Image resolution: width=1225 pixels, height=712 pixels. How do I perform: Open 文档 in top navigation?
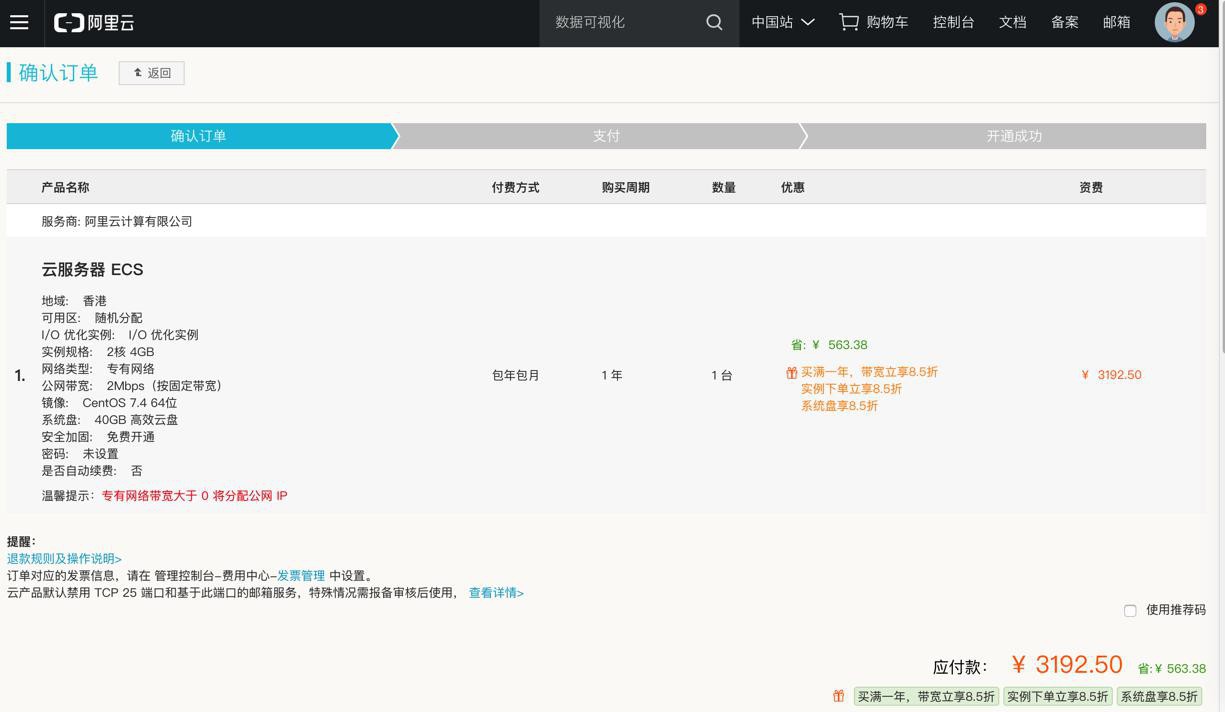1012,22
